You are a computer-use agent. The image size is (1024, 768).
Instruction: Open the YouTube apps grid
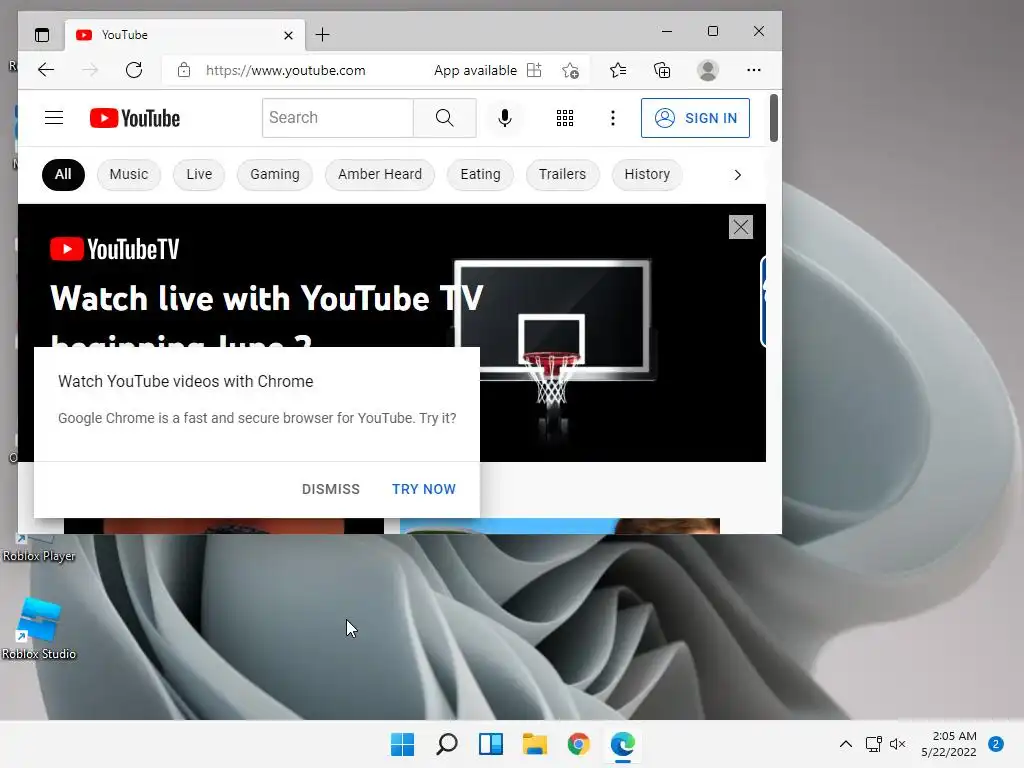pyautogui.click(x=565, y=118)
